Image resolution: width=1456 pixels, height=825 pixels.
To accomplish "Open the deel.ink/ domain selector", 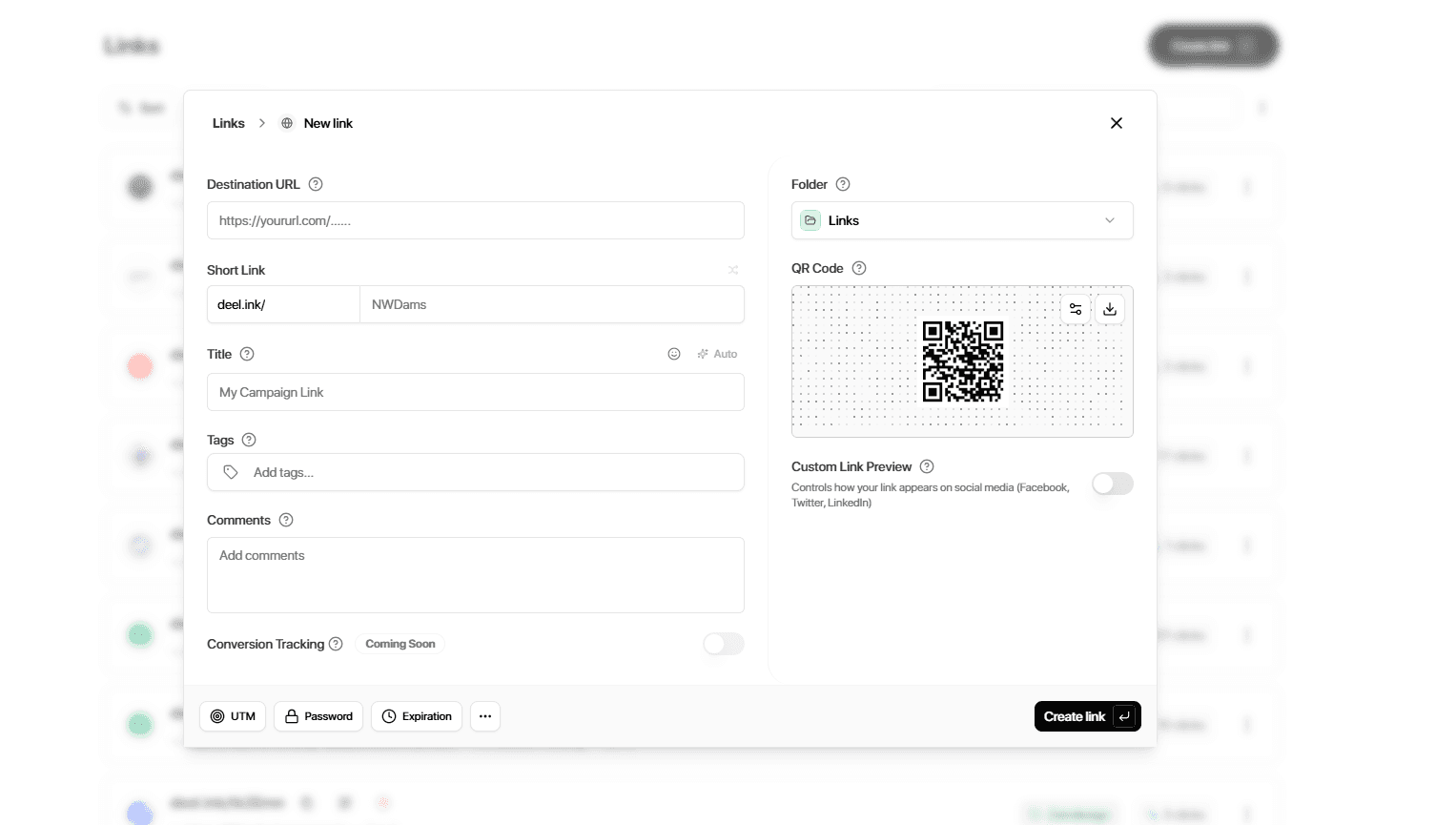I will (283, 304).
